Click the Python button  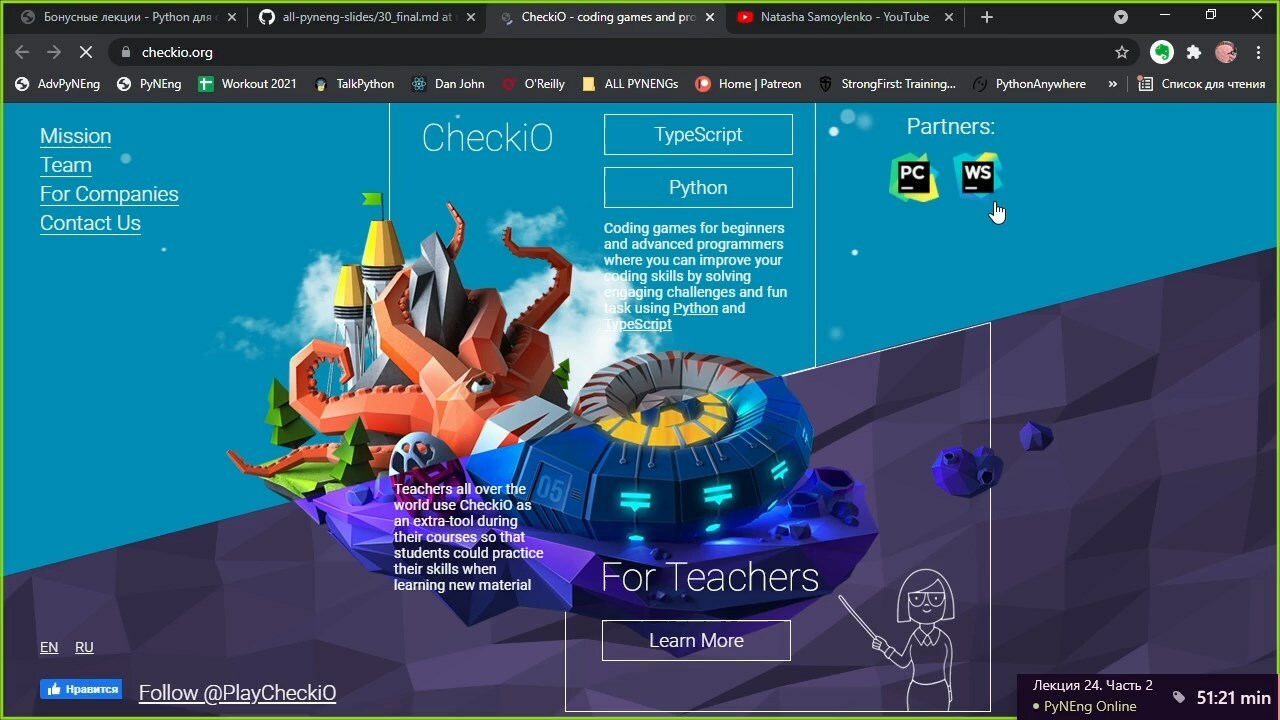(x=698, y=188)
